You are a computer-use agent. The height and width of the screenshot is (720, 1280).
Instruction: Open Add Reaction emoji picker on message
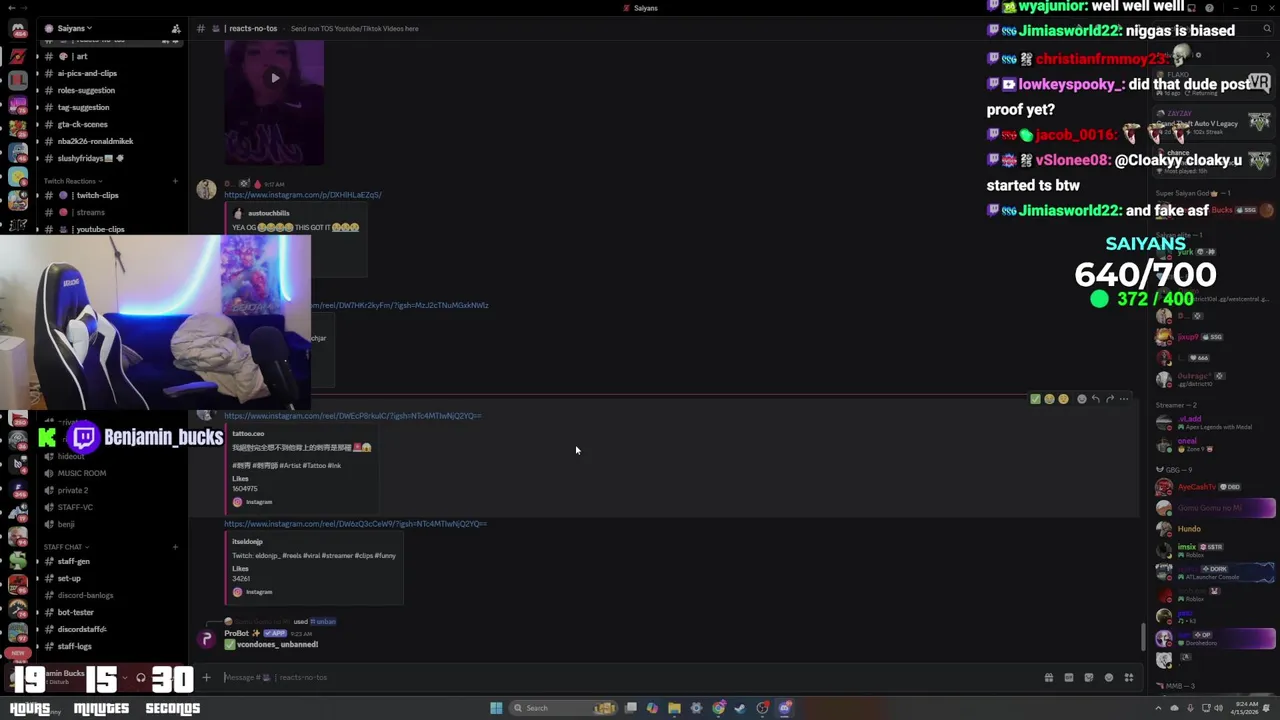[1081, 399]
